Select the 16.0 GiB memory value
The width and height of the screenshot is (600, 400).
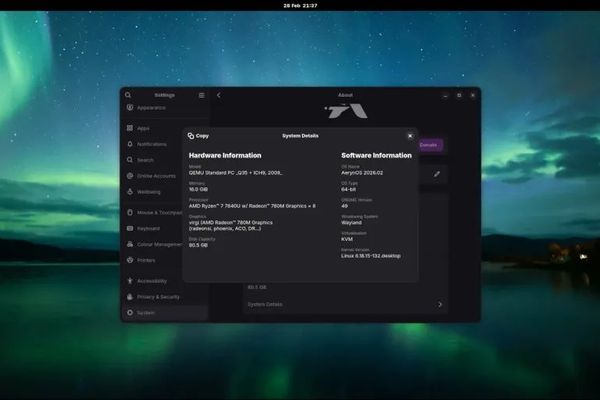pos(198,189)
